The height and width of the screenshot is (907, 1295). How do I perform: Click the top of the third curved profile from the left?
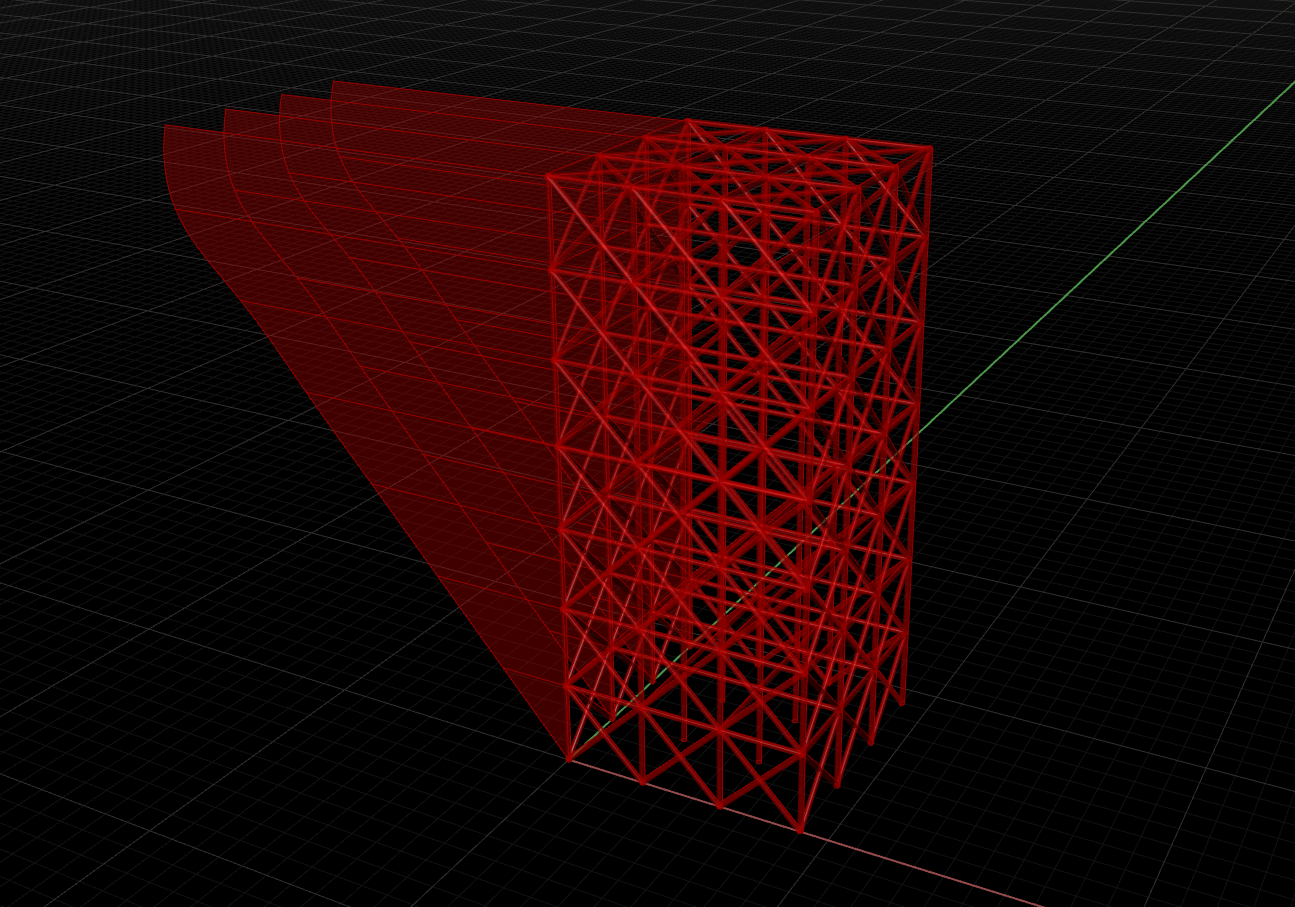point(282,98)
